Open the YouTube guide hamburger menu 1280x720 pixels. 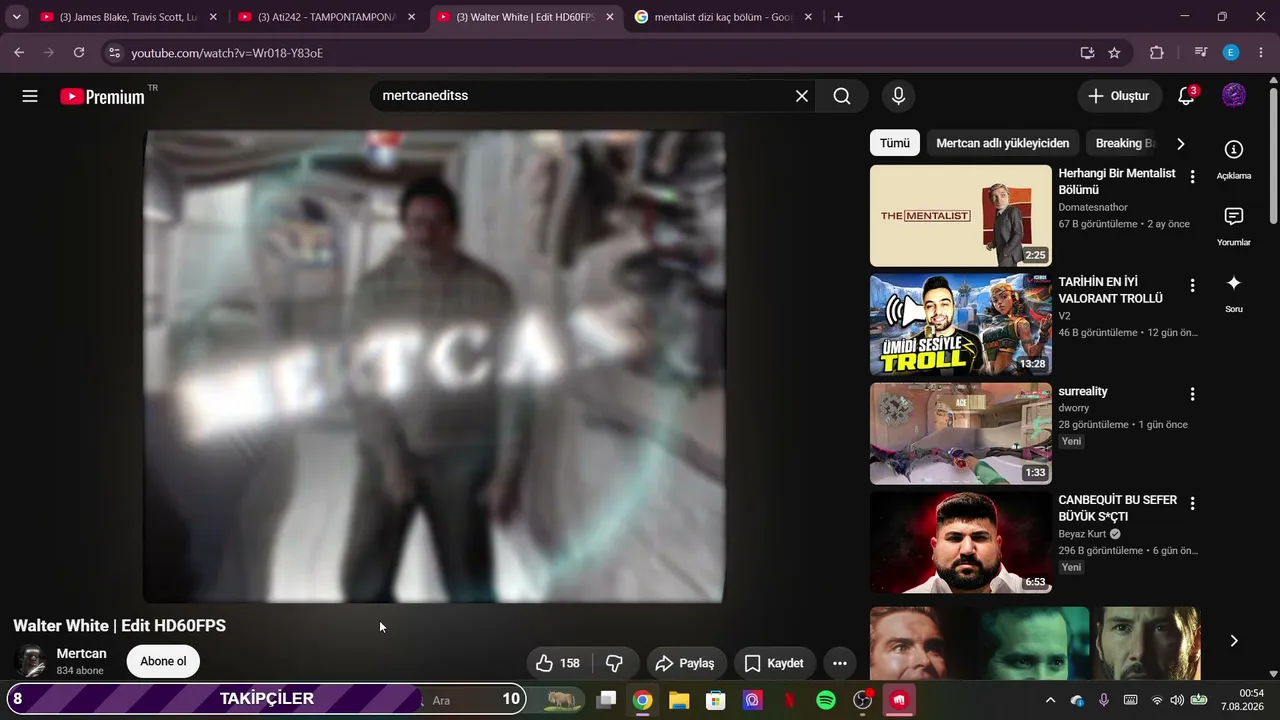[x=30, y=96]
